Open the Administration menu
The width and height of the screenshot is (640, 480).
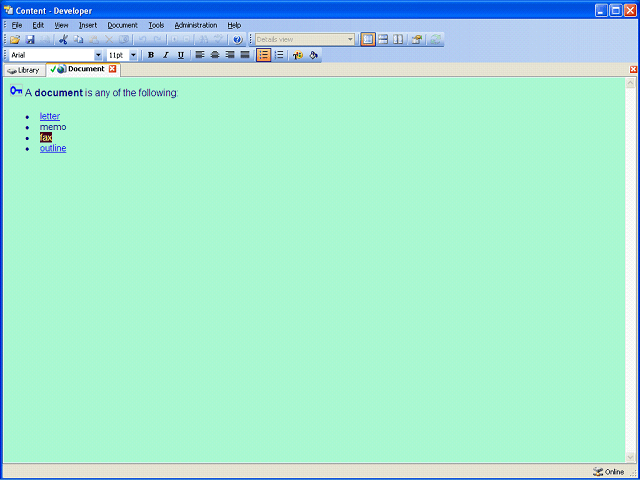point(196,25)
